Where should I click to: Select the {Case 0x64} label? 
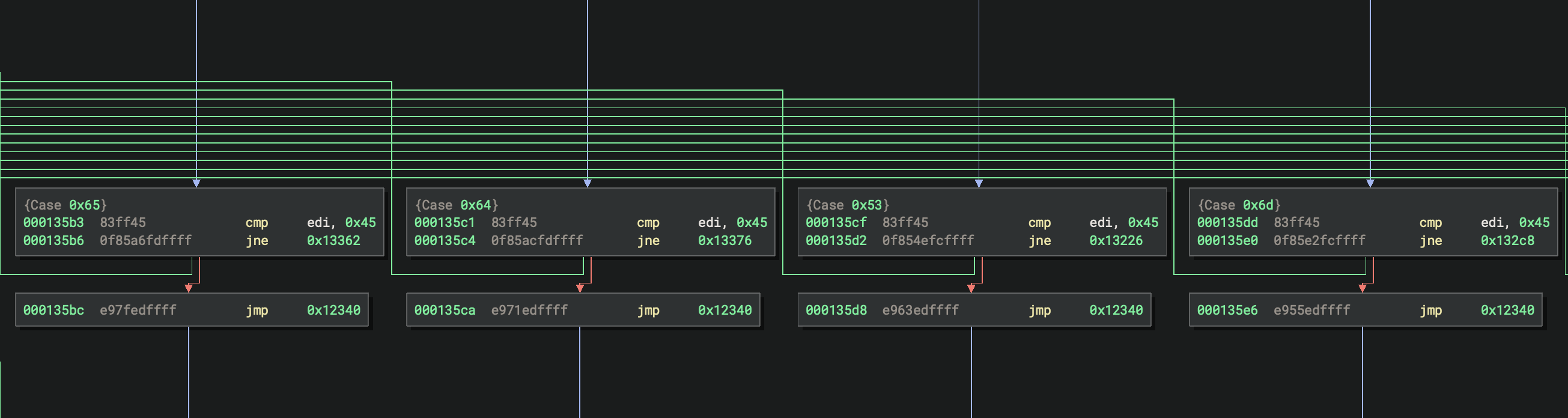click(x=457, y=205)
